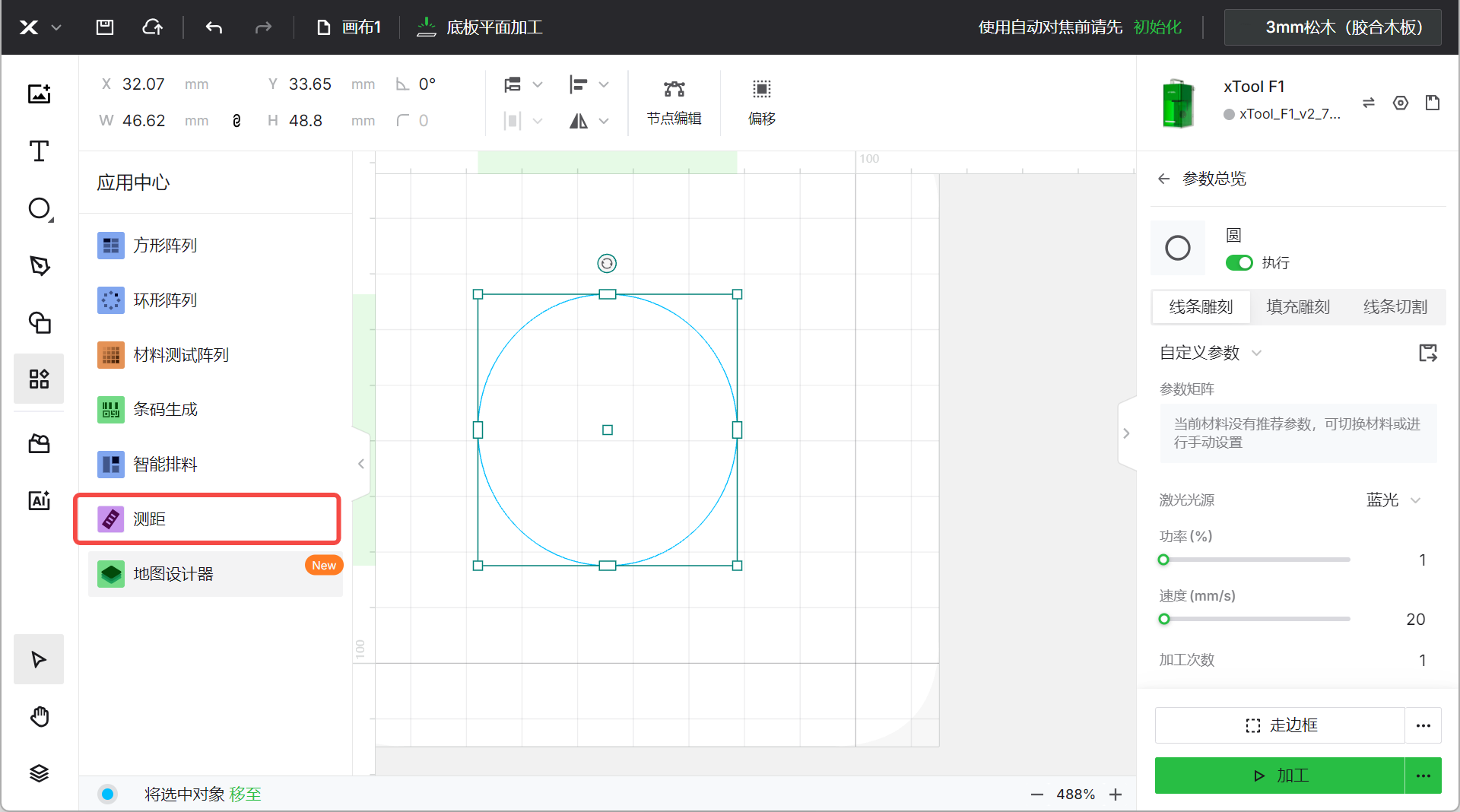
Task: Open the 3mm松木 material selector
Action: (1332, 27)
